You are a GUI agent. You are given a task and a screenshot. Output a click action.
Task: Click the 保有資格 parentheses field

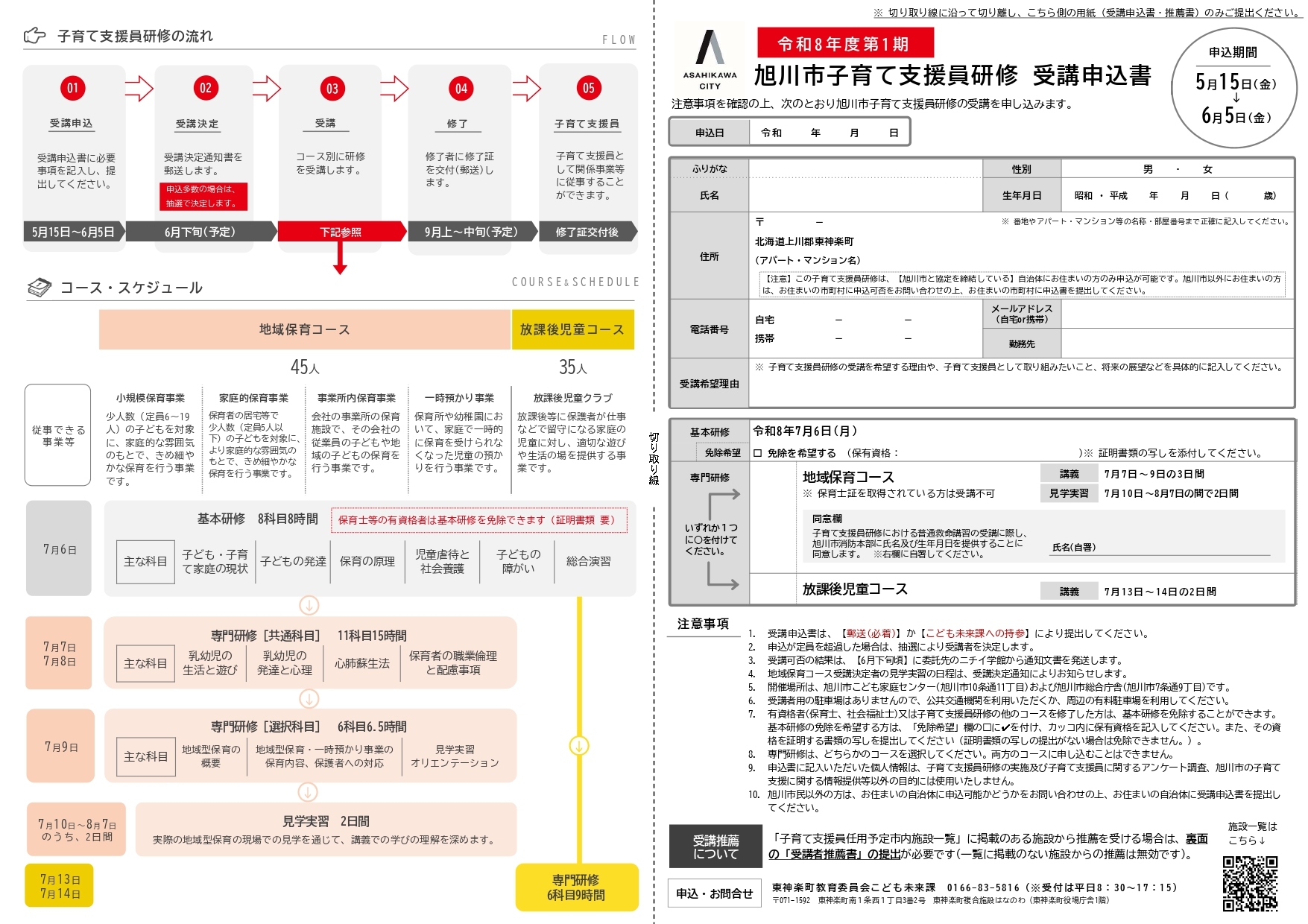coord(989,453)
